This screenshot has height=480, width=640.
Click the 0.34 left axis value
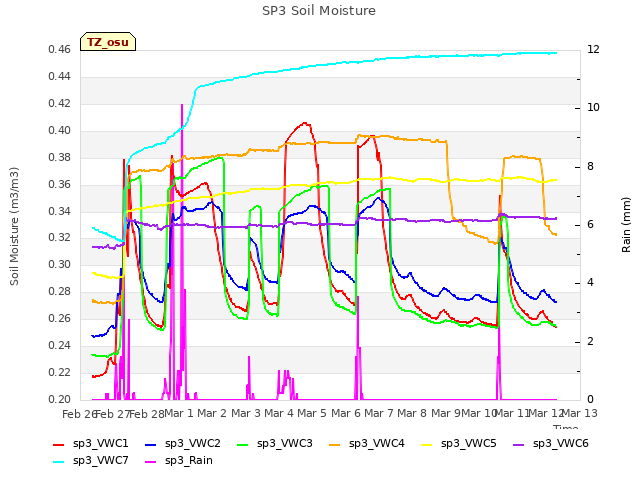click(60, 211)
